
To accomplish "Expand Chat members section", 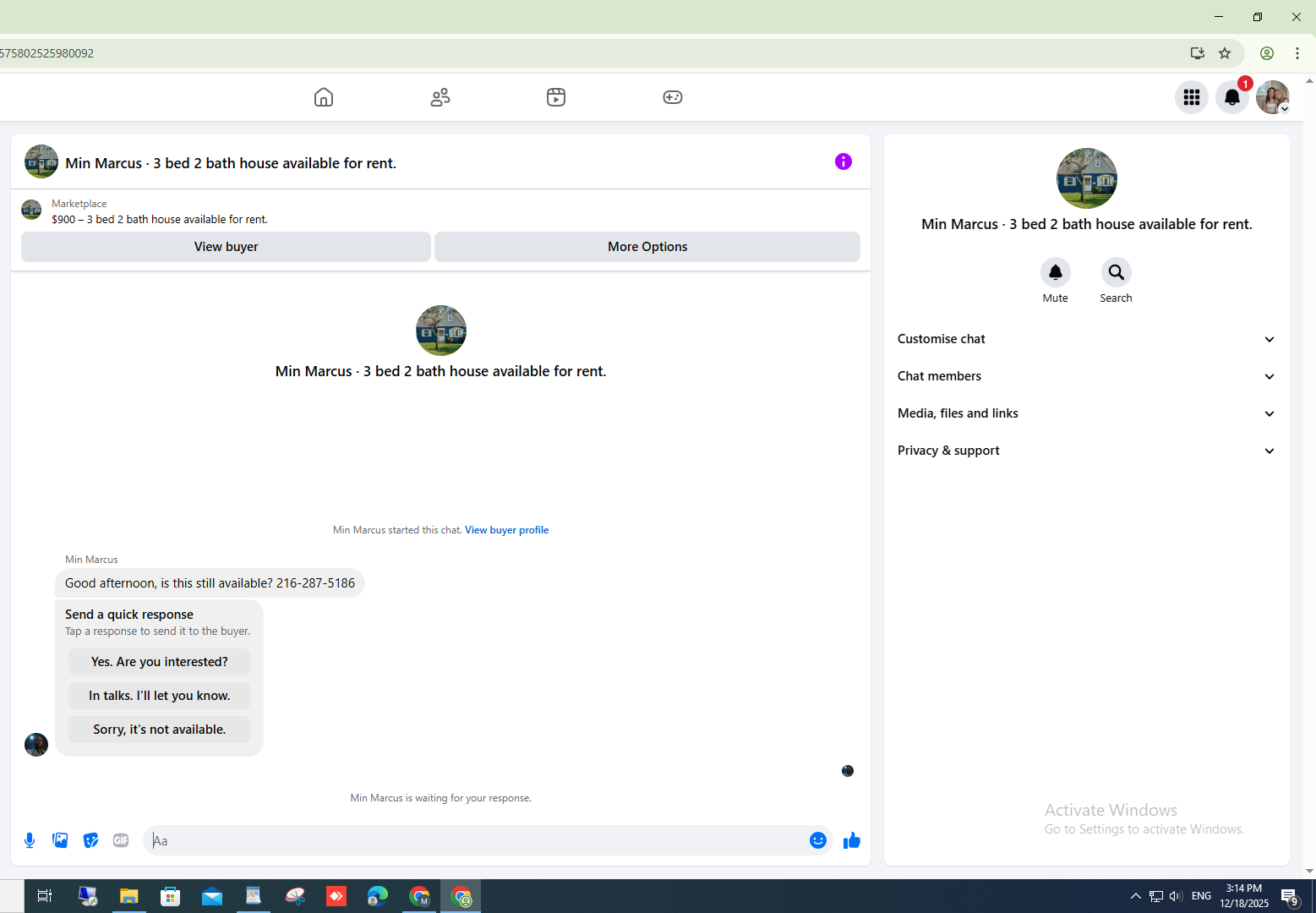I will (1087, 376).
